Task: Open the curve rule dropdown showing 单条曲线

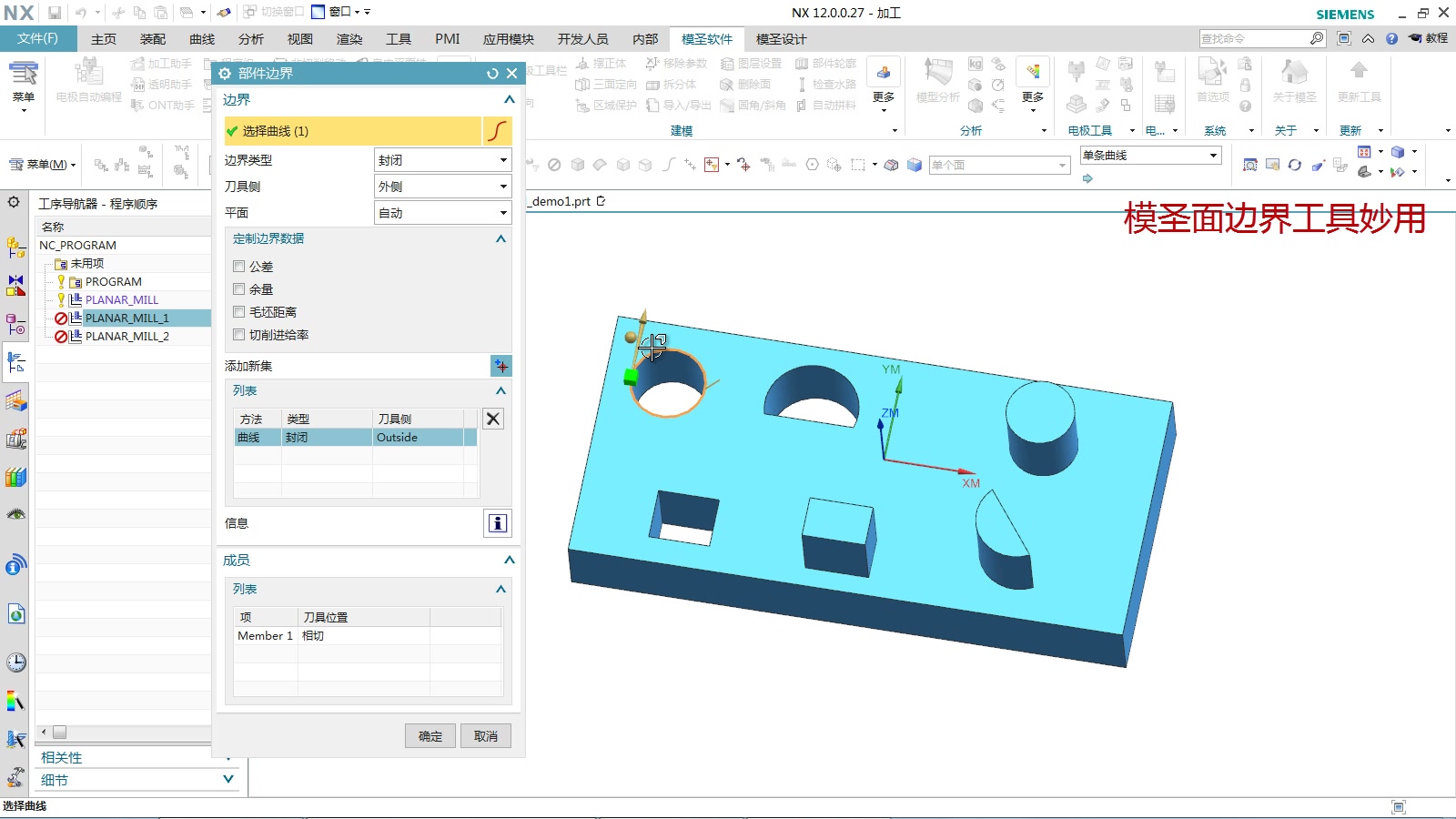Action: (x=1149, y=156)
